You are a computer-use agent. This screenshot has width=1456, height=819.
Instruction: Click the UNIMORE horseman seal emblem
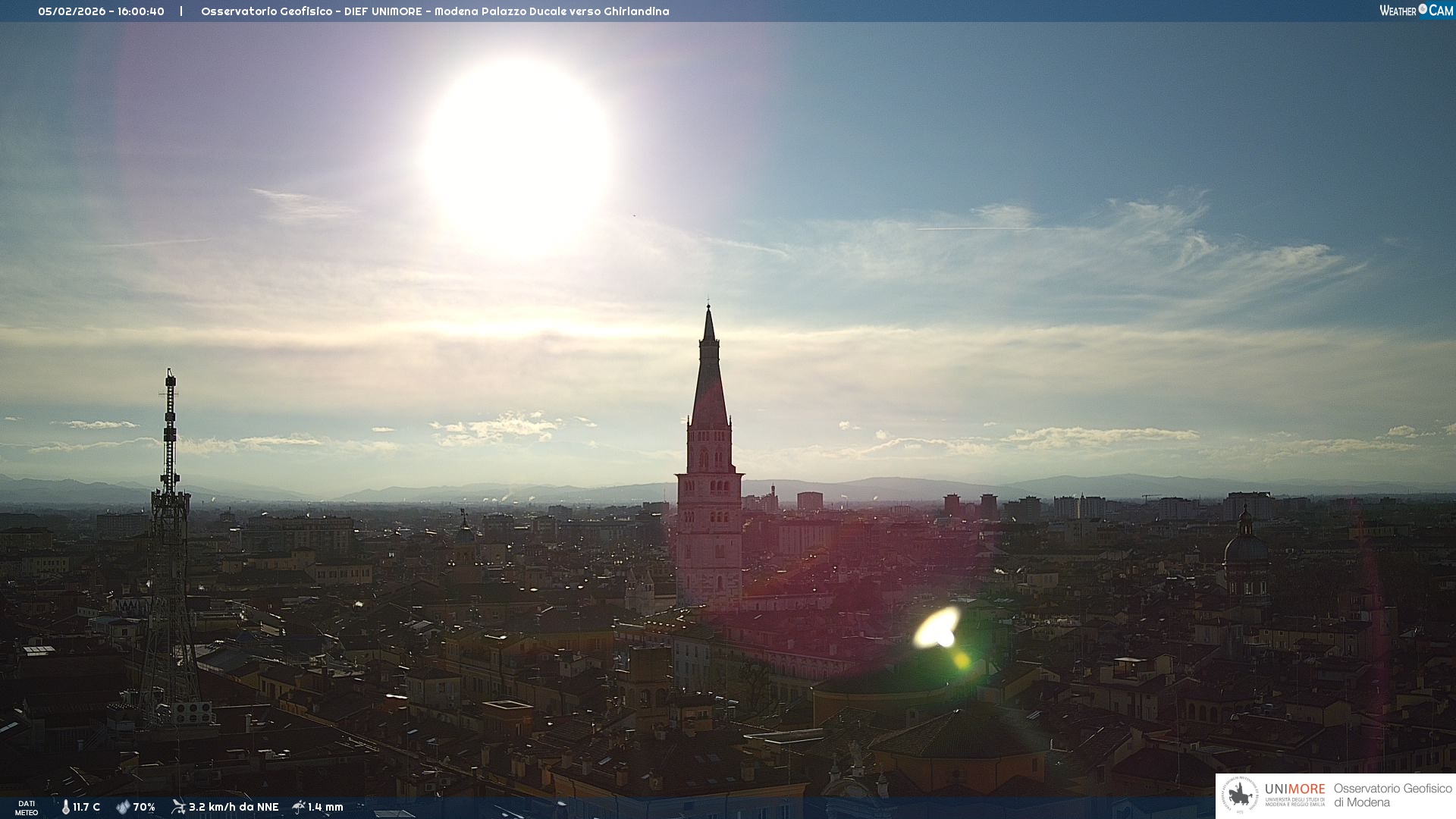point(1240,795)
